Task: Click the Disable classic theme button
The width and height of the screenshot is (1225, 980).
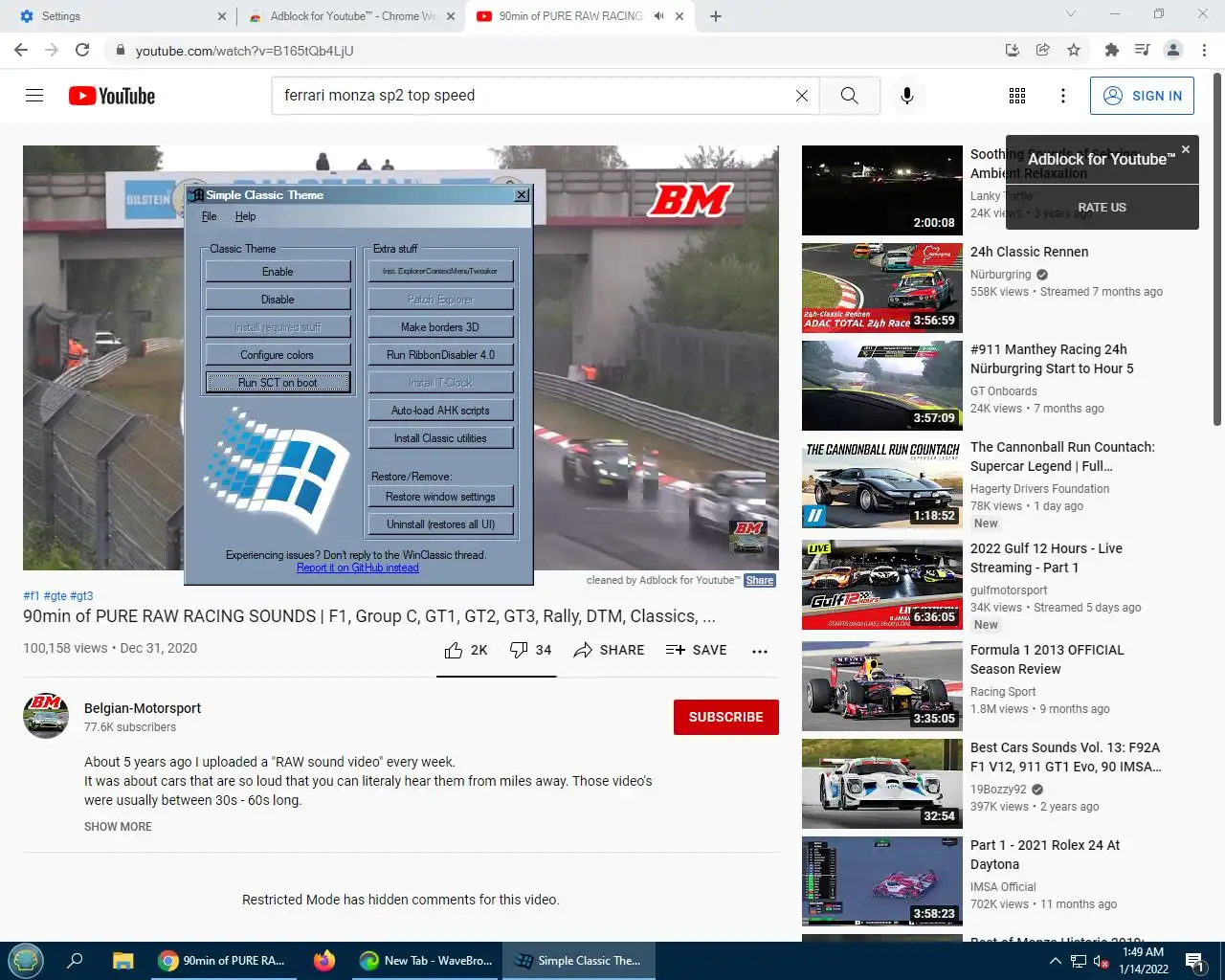Action: coord(278,300)
